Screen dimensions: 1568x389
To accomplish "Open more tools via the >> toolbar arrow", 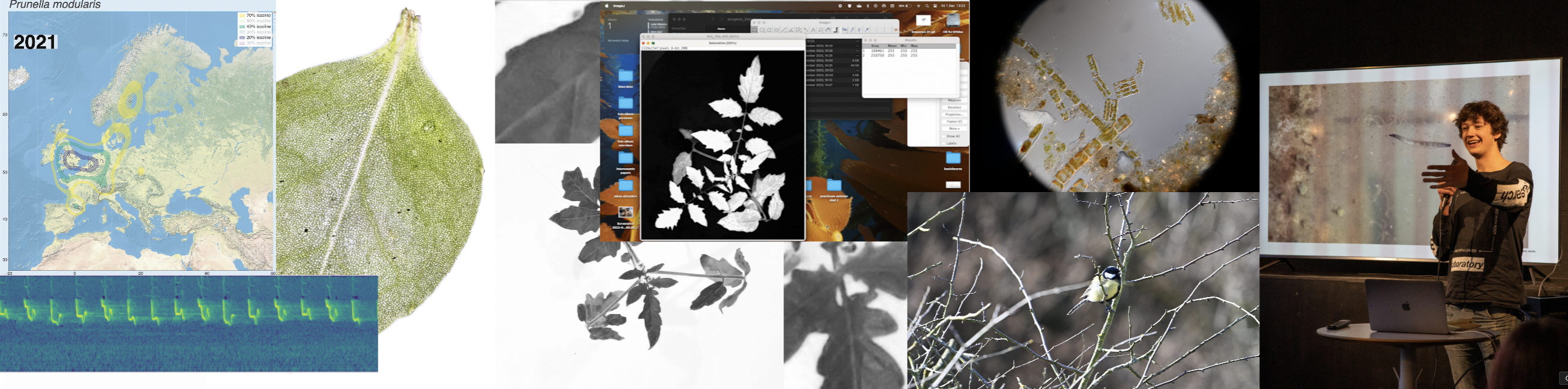I will (x=896, y=30).
